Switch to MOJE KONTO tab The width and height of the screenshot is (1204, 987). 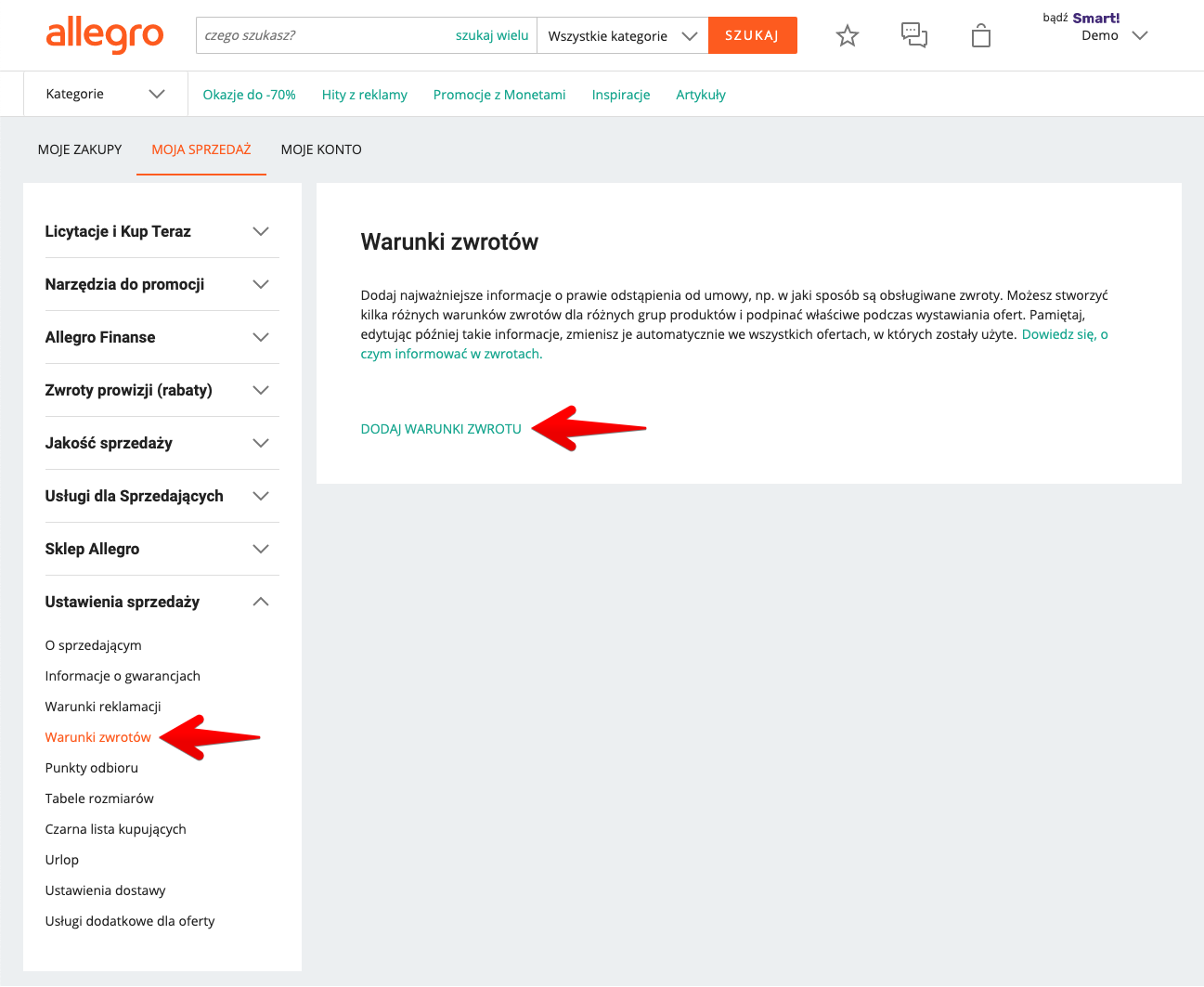click(x=321, y=149)
